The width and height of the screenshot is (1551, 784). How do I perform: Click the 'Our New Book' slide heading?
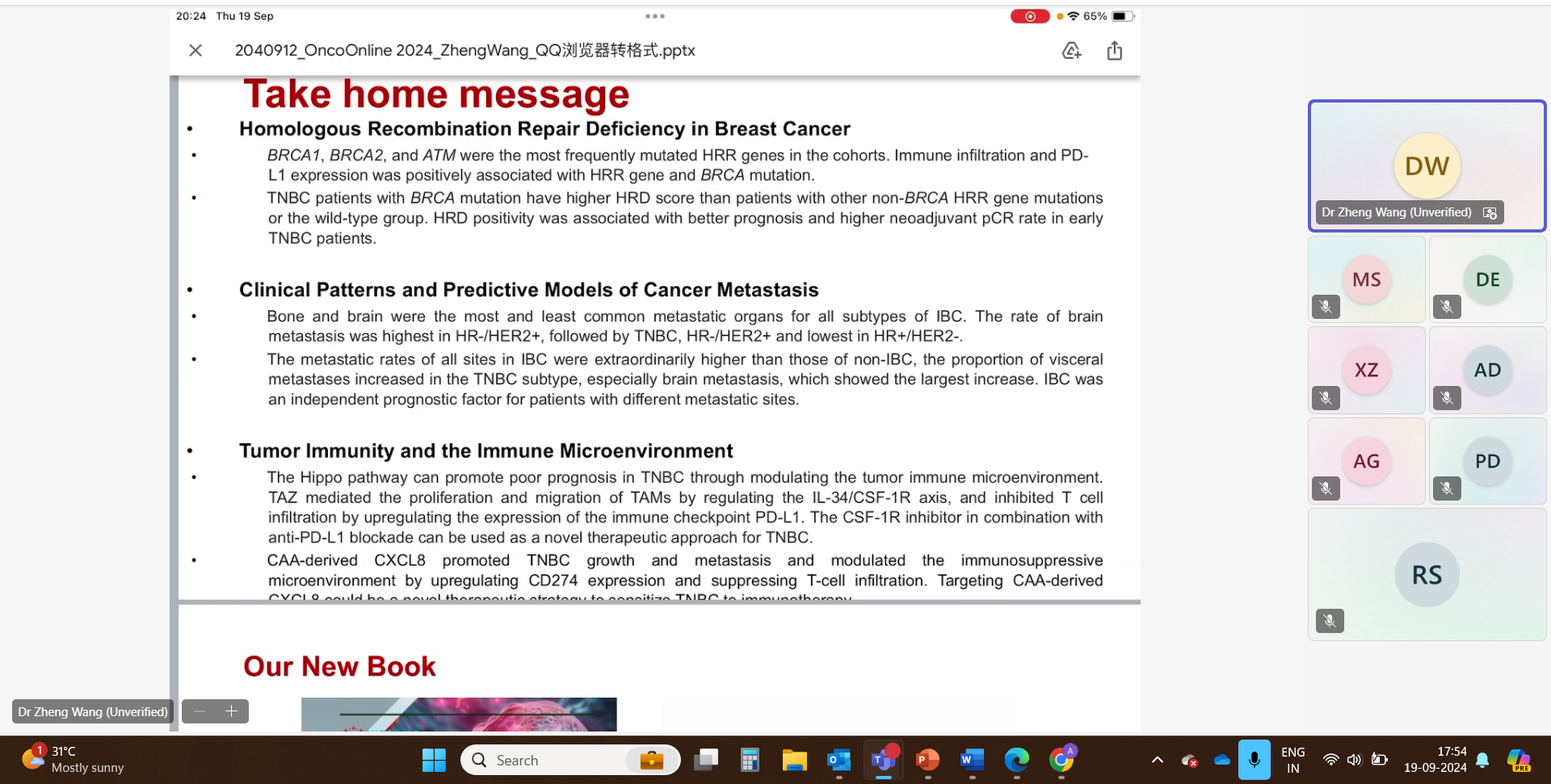339,666
